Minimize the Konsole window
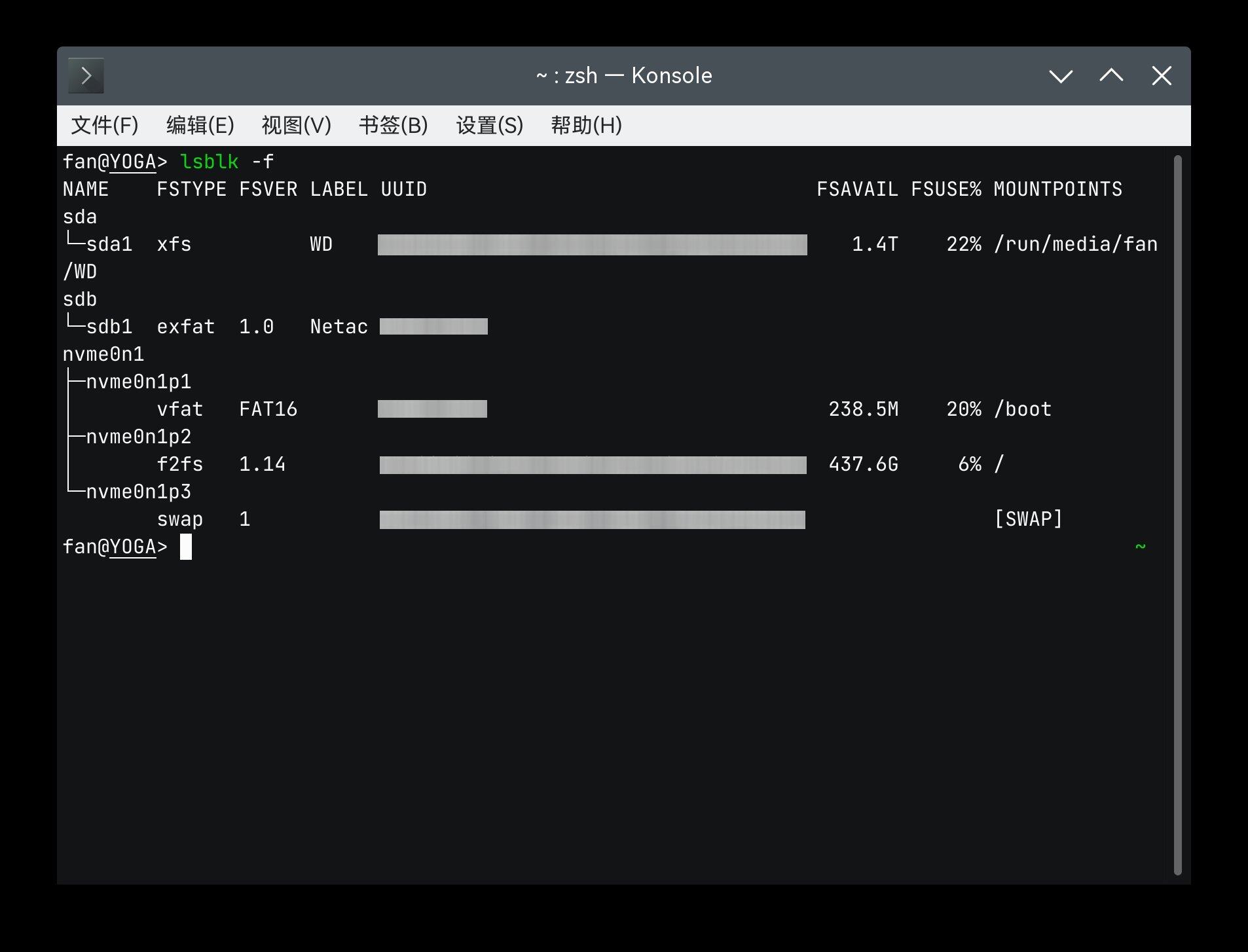This screenshot has height=952, width=1248. [x=1061, y=76]
